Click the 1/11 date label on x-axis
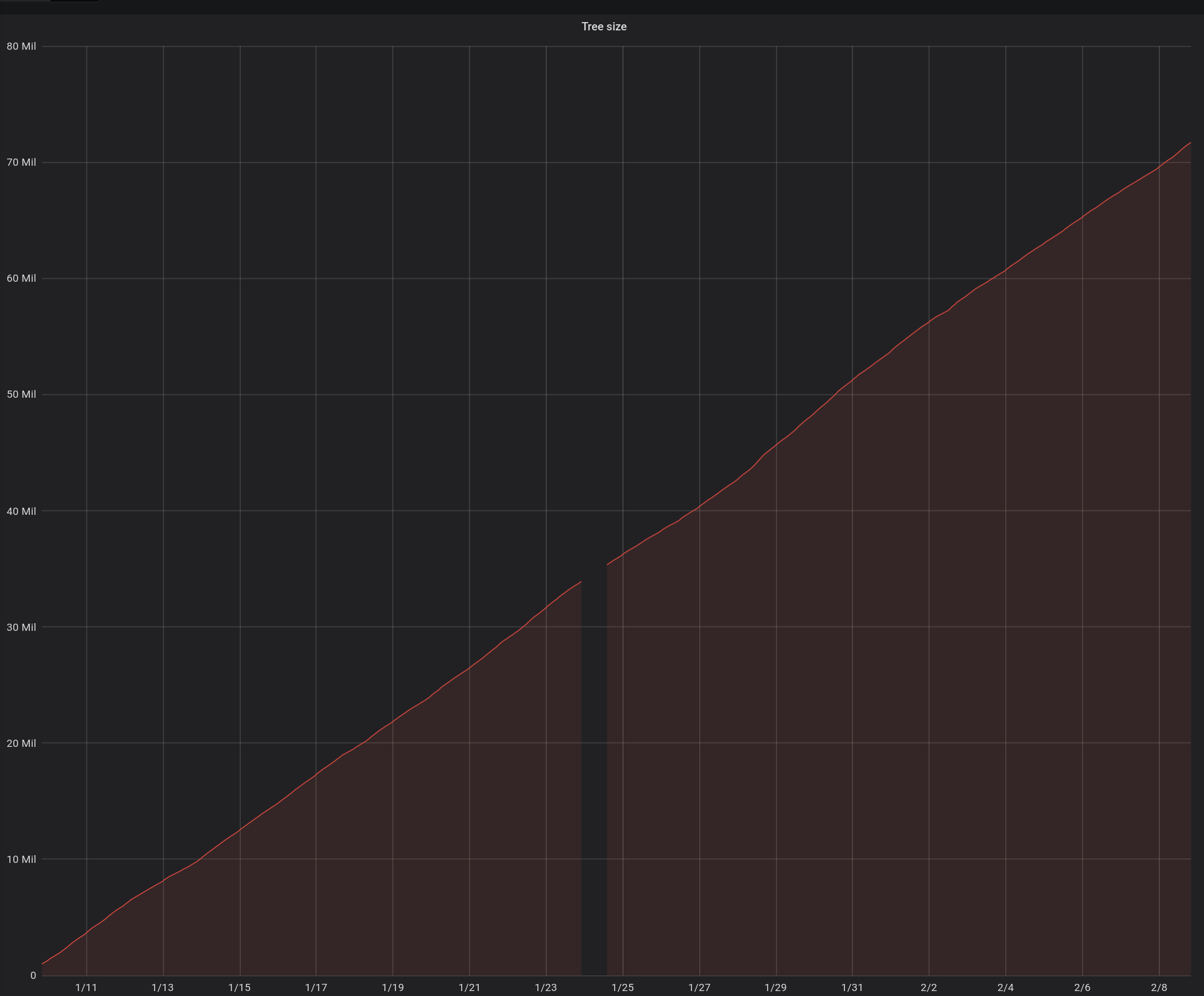 pos(86,987)
